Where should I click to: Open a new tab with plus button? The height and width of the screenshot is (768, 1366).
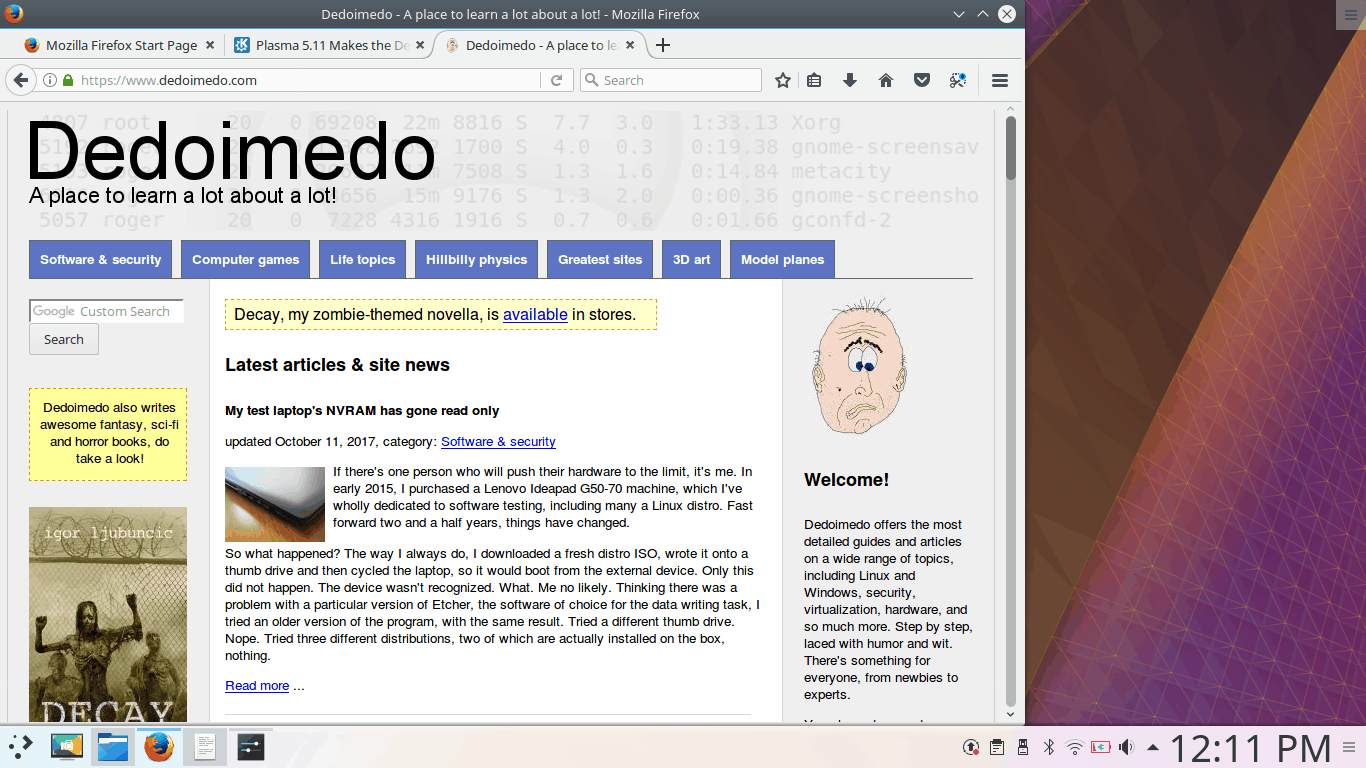662,45
